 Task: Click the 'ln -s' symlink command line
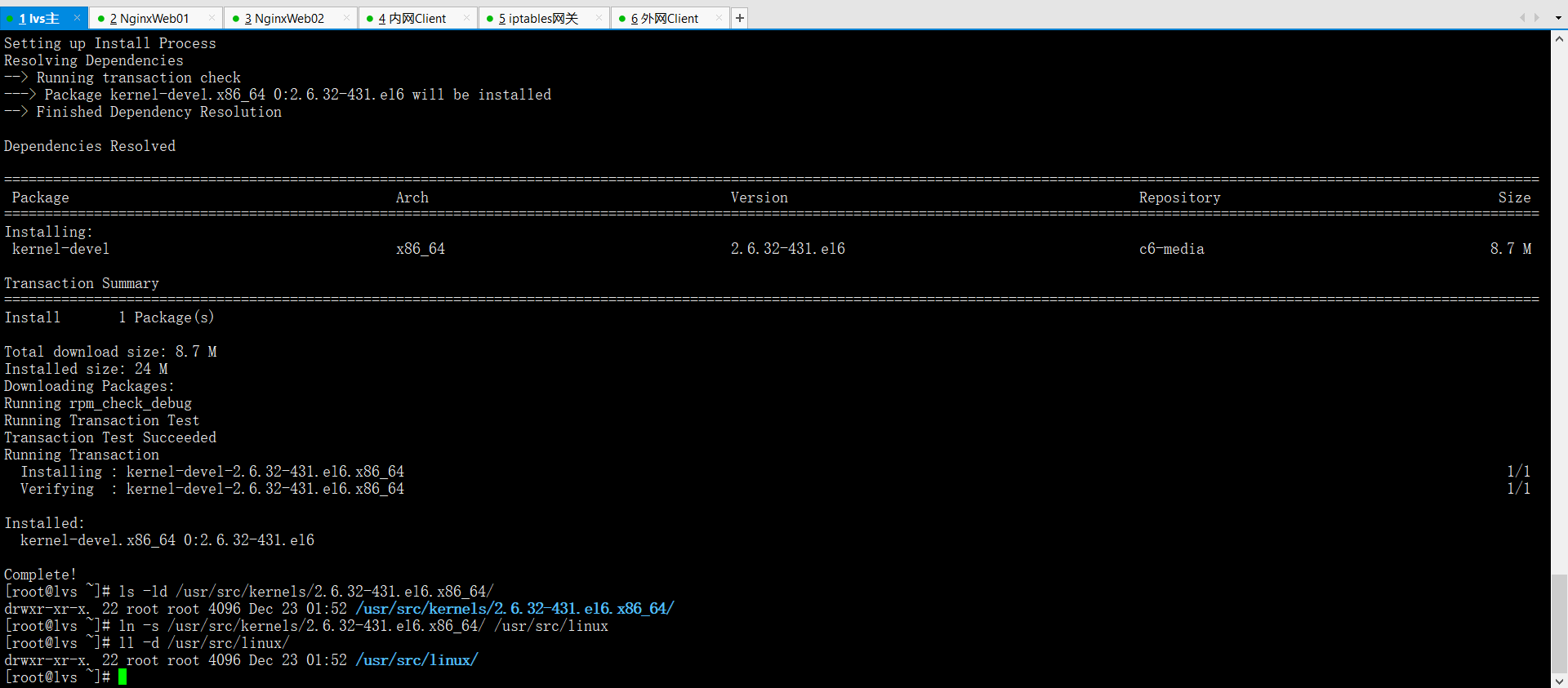click(x=306, y=625)
